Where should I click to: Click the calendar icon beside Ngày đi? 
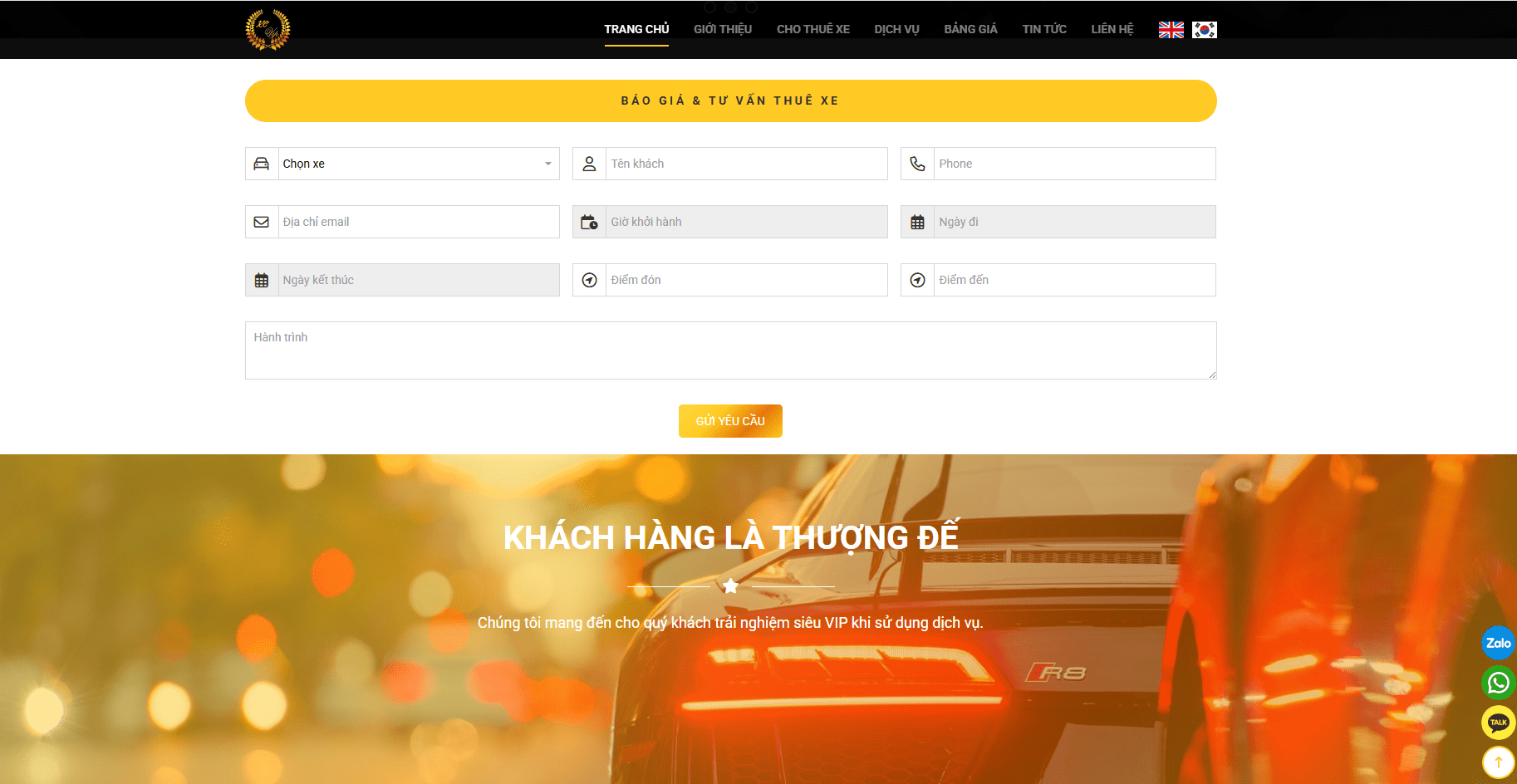click(x=917, y=222)
